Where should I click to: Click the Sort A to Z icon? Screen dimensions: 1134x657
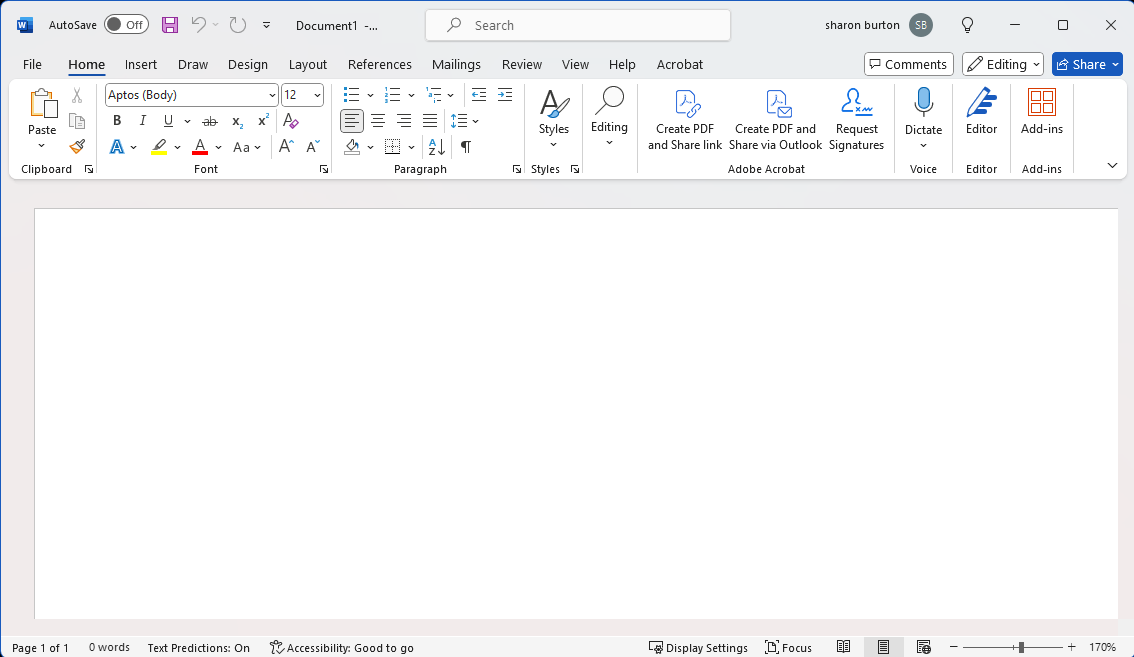click(x=437, y=147)
